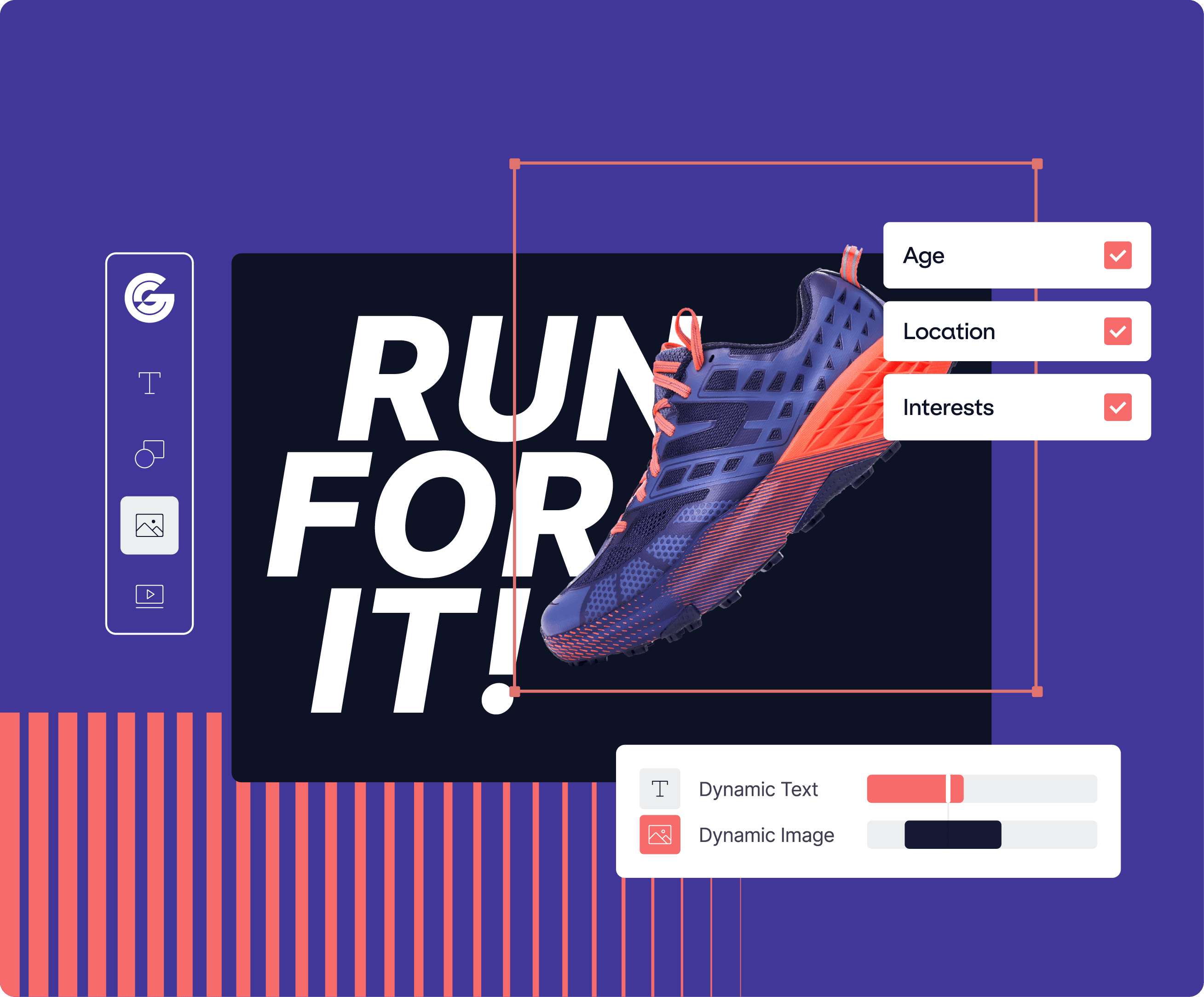The width and height of the screenshot is (1204, 997).
Task: Click the Dynamic Text T icon
Action: click(659, 789)
